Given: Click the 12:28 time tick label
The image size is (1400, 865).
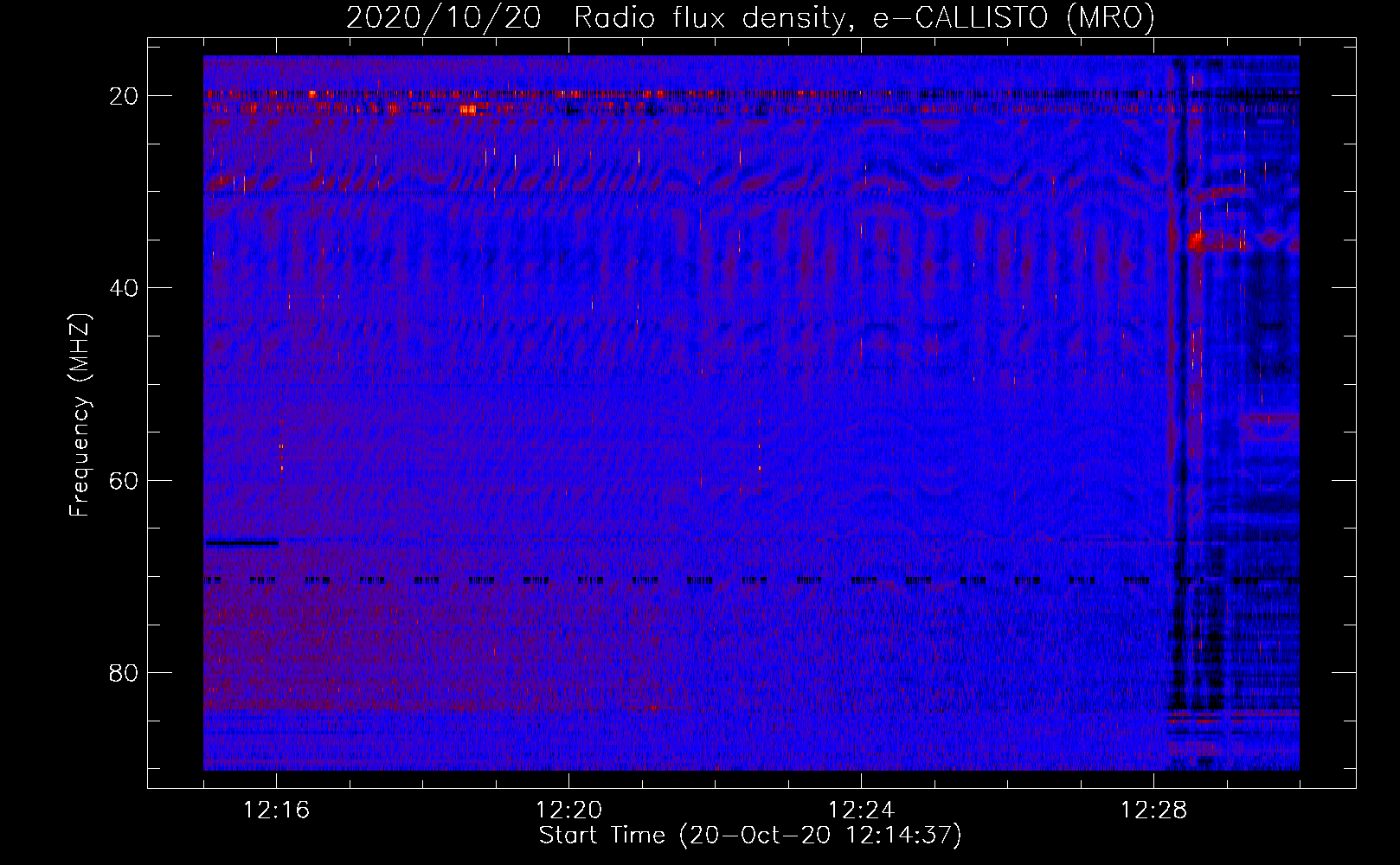Looking at the screenshot, I should pyautogui.click(x=1154, y=811).
